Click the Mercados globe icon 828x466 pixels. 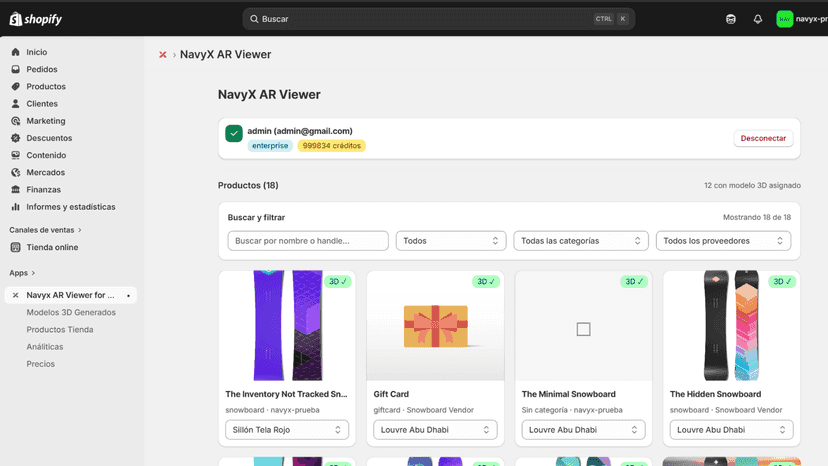pyautogui.click(x=15, y=172)
